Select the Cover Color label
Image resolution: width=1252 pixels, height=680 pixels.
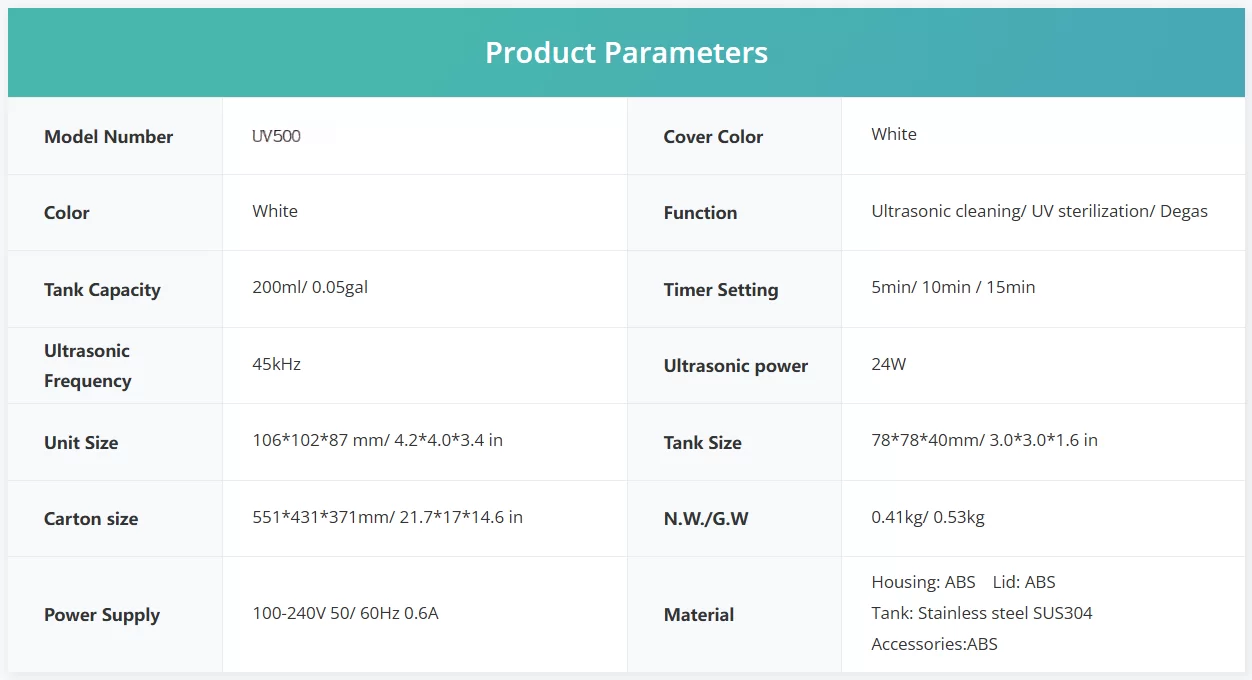(x=712, y=137)
